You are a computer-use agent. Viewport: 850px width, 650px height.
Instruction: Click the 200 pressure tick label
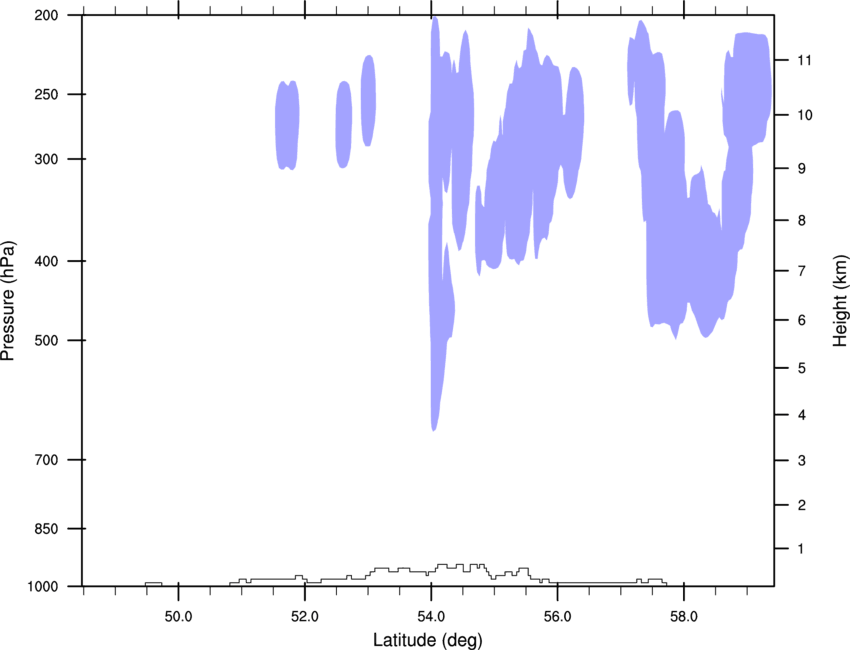(x=46, y=15)
